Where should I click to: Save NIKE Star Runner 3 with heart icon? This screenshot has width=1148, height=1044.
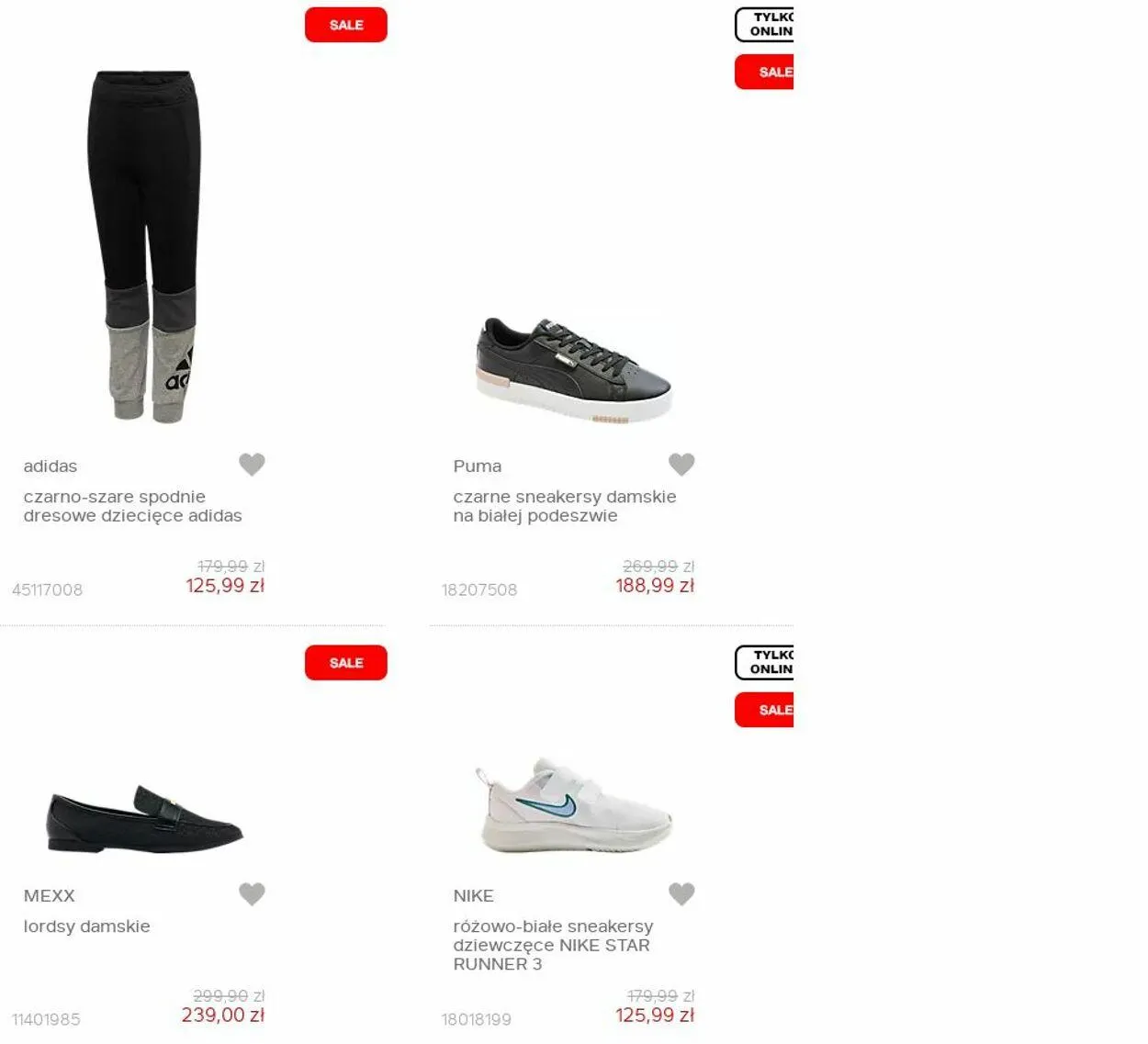click(681, 894)
